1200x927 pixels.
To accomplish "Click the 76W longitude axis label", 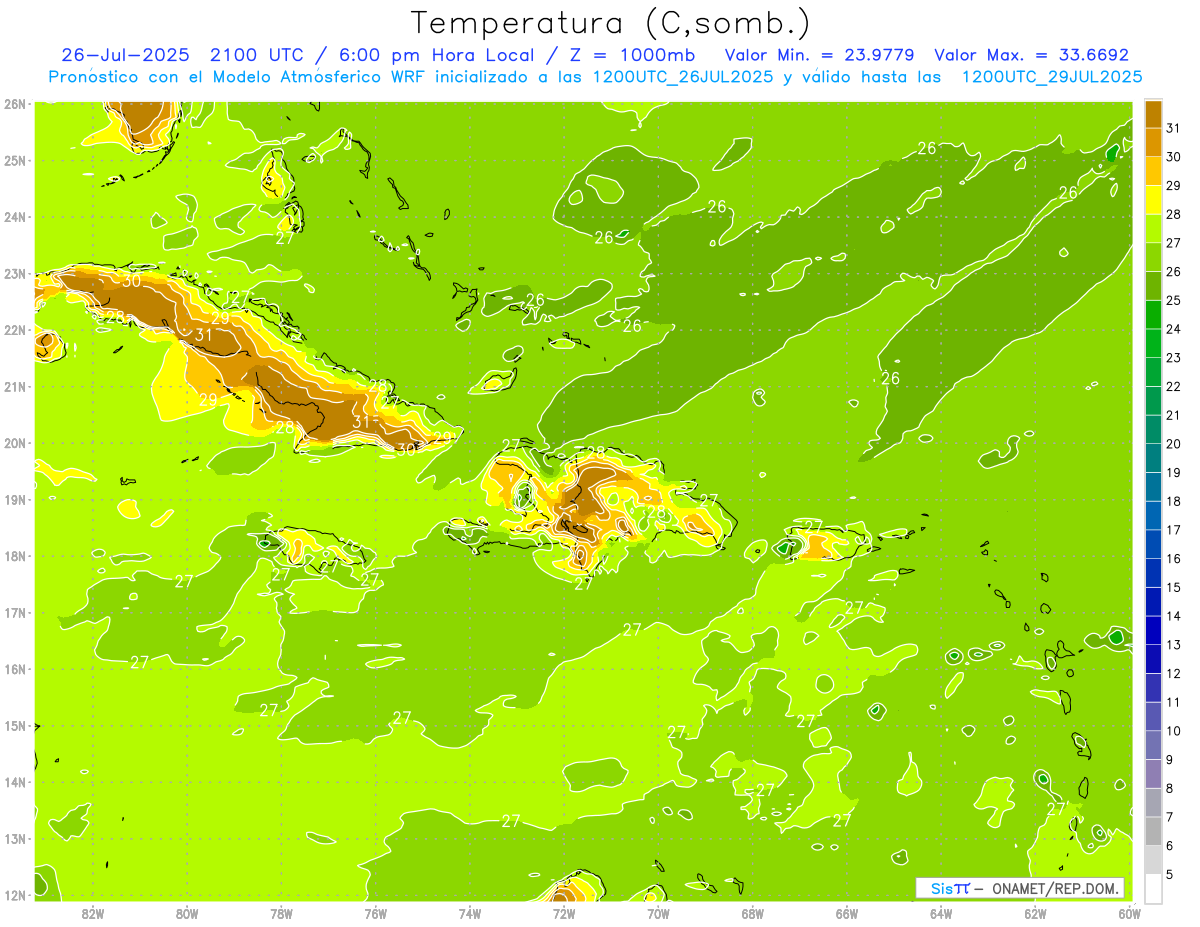I will click(x=375, y=913).
